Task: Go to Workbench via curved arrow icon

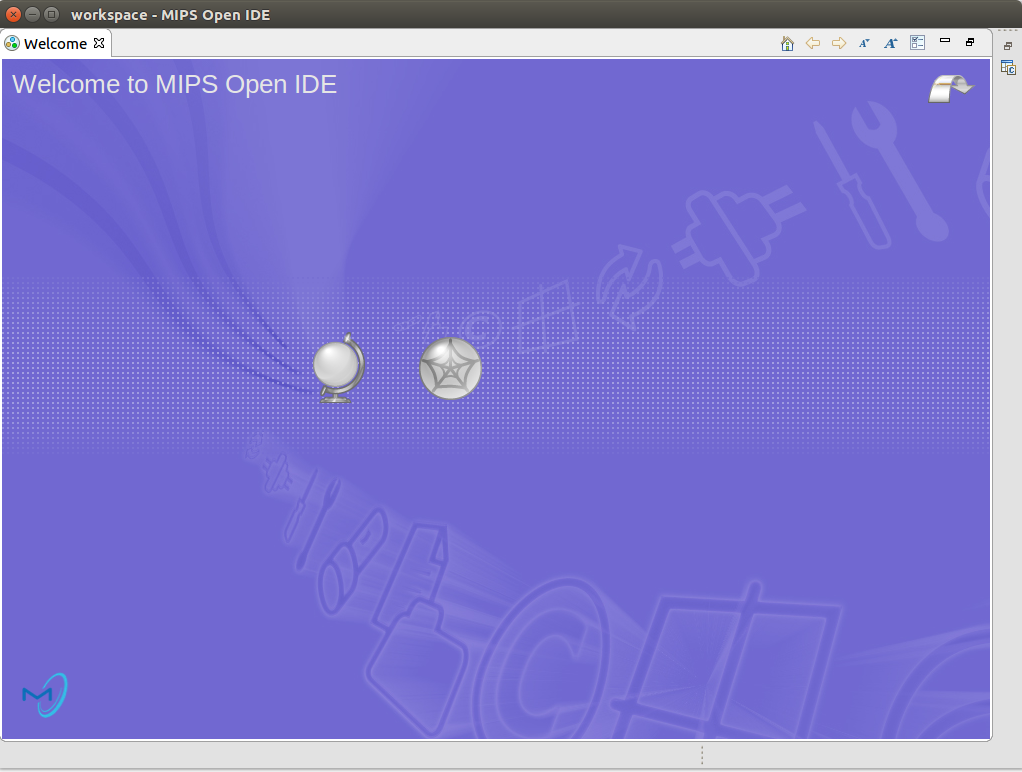Action: pyautogui.click(x=951, y=88)
